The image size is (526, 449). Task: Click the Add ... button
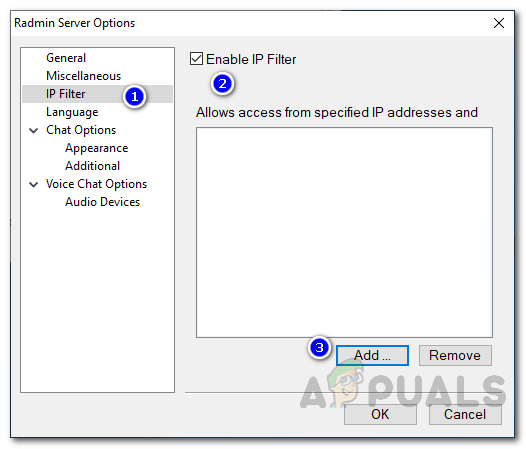click(372, 355)
